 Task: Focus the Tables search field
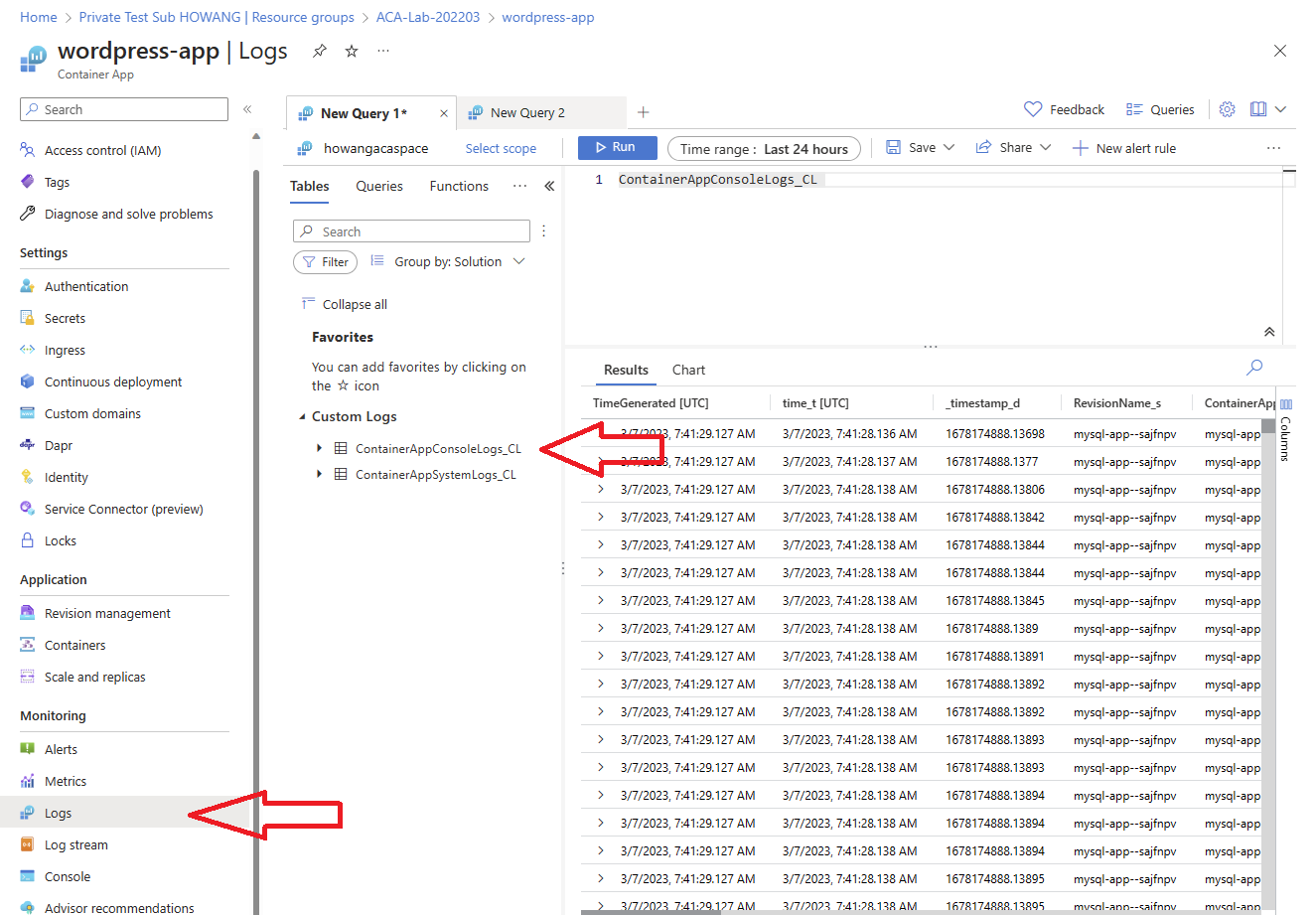tap(411, 231)
